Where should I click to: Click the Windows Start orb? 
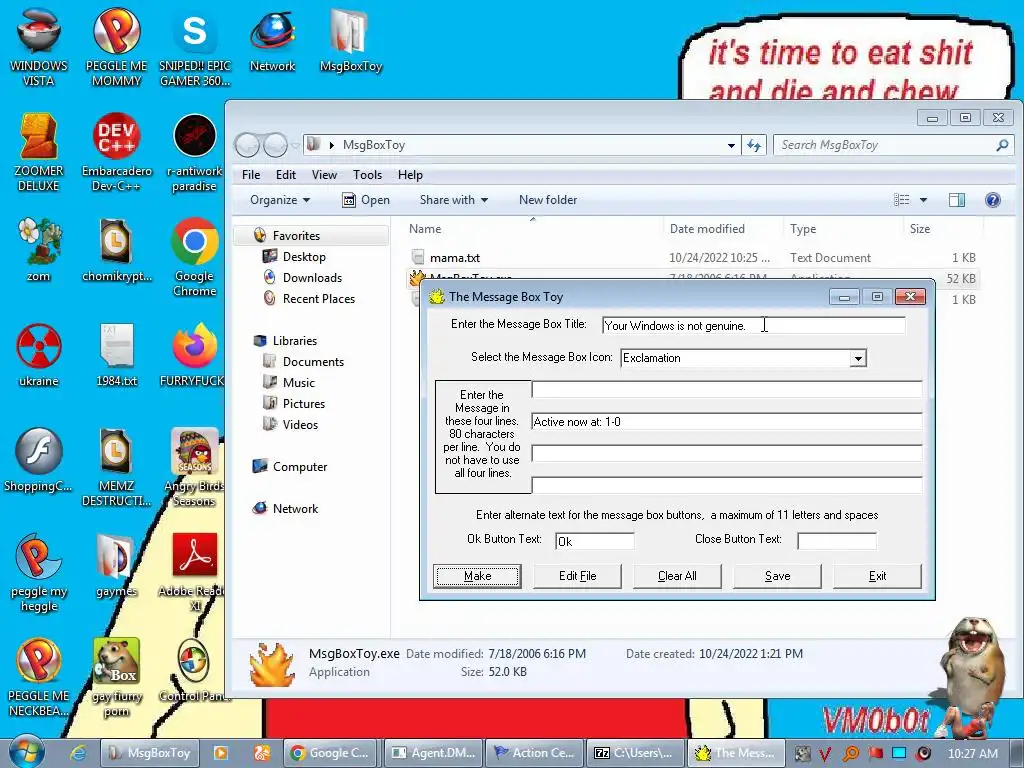pyautogui.click(x=27, y=751)
